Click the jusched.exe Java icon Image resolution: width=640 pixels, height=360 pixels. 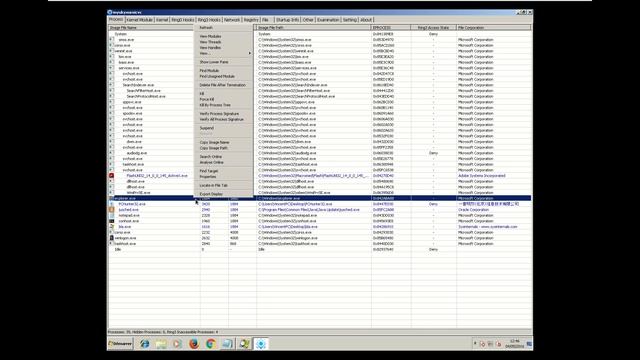[111, 209]
